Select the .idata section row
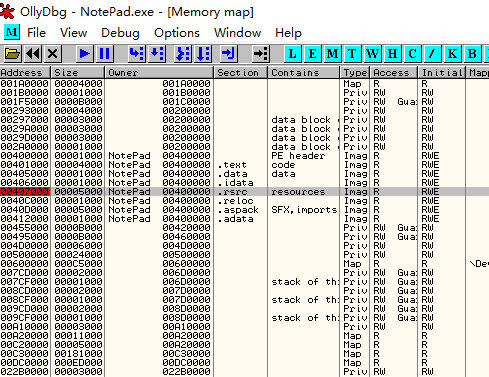This screenshot has width=489, height=377. [244, 183]
